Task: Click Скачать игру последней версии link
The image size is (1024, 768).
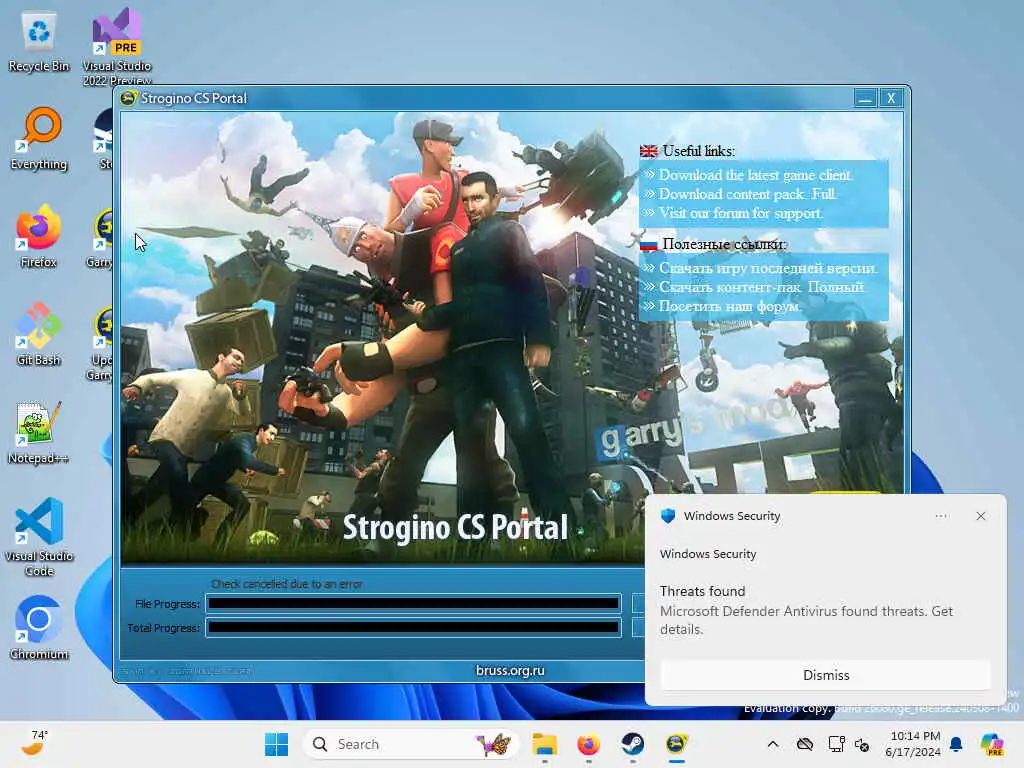Action: point(769,268)
